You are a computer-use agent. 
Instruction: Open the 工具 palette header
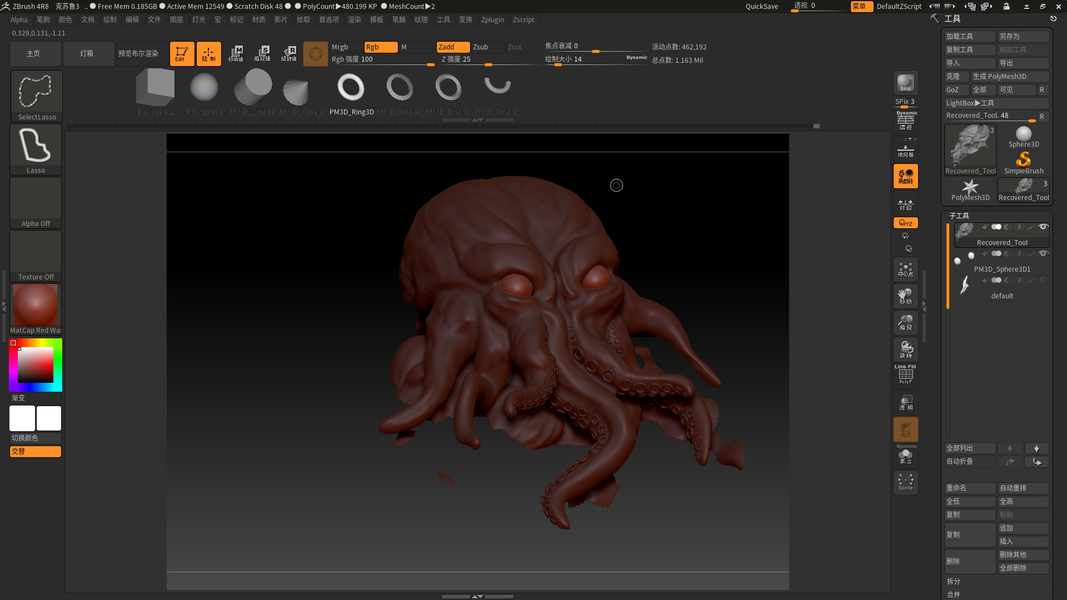[x=952, y=19]
